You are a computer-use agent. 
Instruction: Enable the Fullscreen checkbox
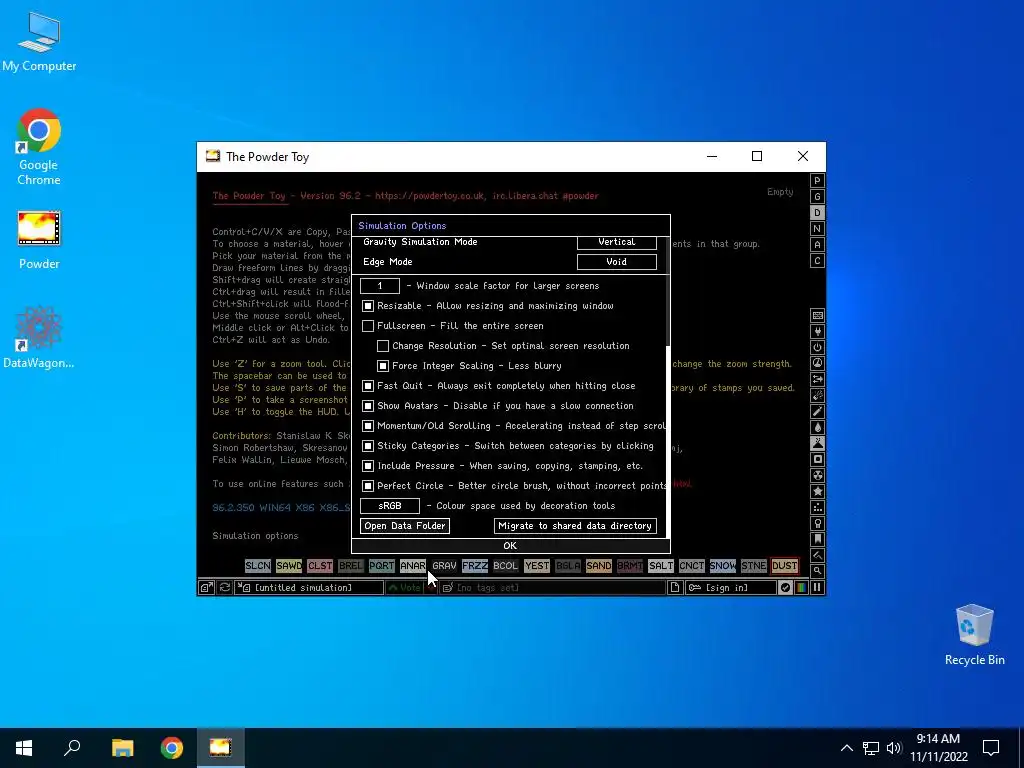coord(368,326)
